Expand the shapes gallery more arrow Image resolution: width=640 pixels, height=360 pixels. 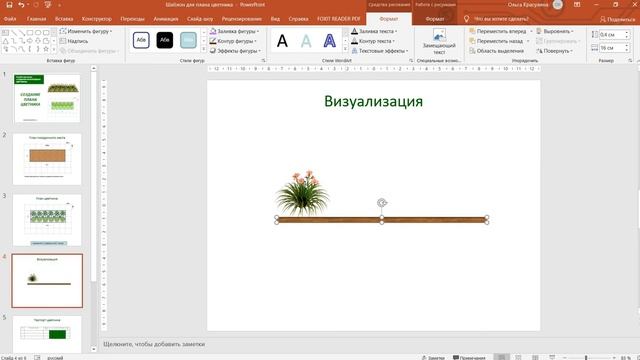pos(54,49)
